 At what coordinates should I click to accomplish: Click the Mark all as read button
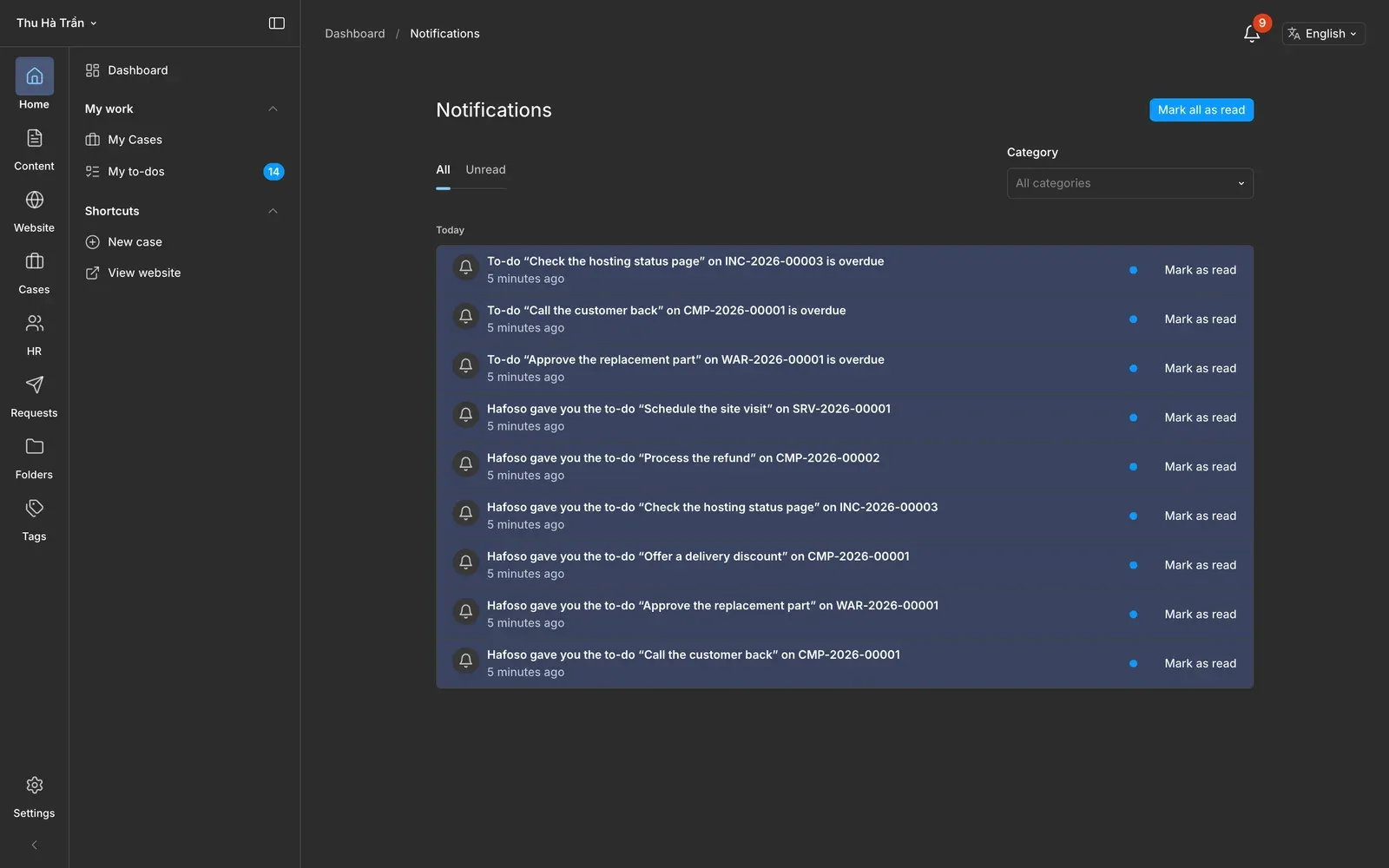click(x=1201, y=110)
